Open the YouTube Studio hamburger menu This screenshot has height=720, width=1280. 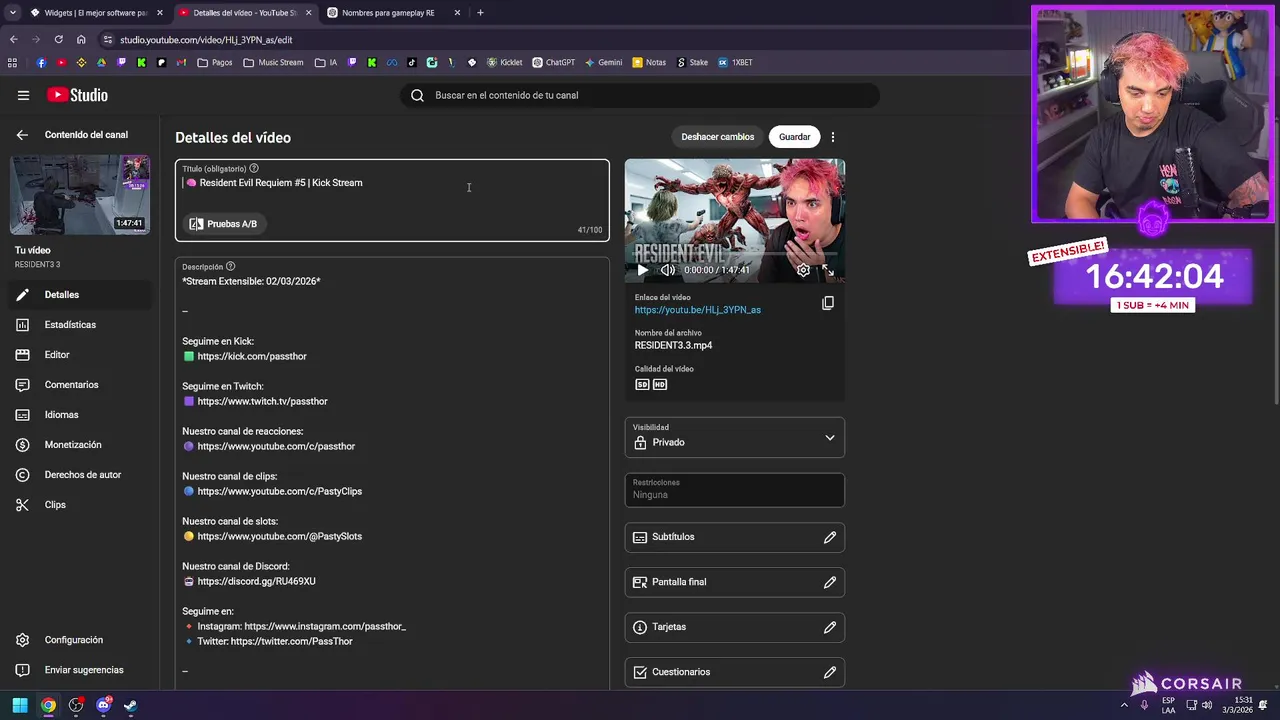23,95
